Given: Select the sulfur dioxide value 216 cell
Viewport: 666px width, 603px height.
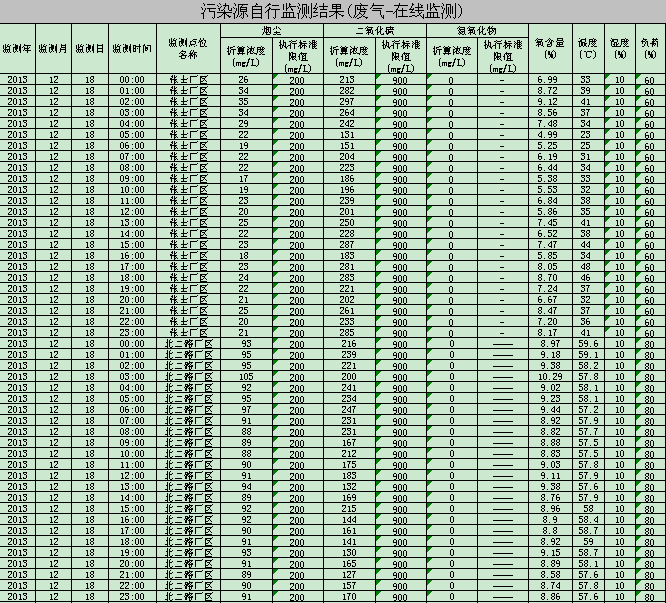Looking at the screenshot, I should [350, 344].
